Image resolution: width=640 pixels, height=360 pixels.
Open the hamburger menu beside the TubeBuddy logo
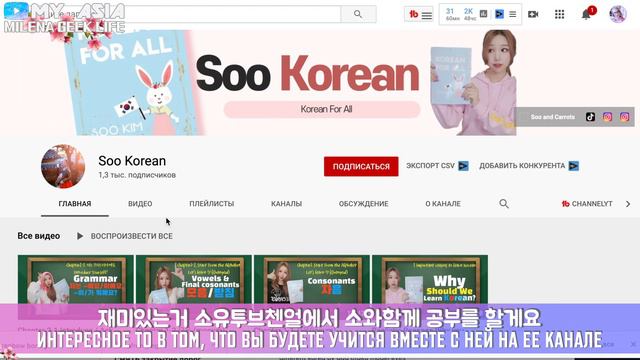(x=427, y=16)
